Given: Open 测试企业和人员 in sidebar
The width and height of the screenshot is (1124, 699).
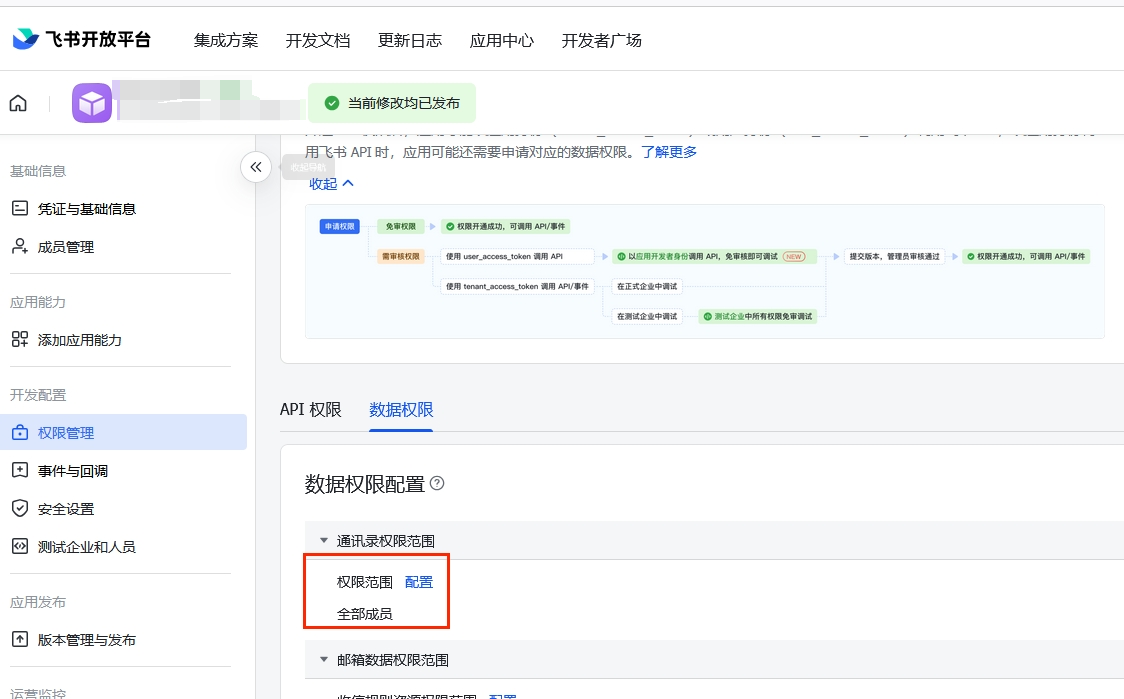Looking at the screenshot, I should click(x=86, y=547).
